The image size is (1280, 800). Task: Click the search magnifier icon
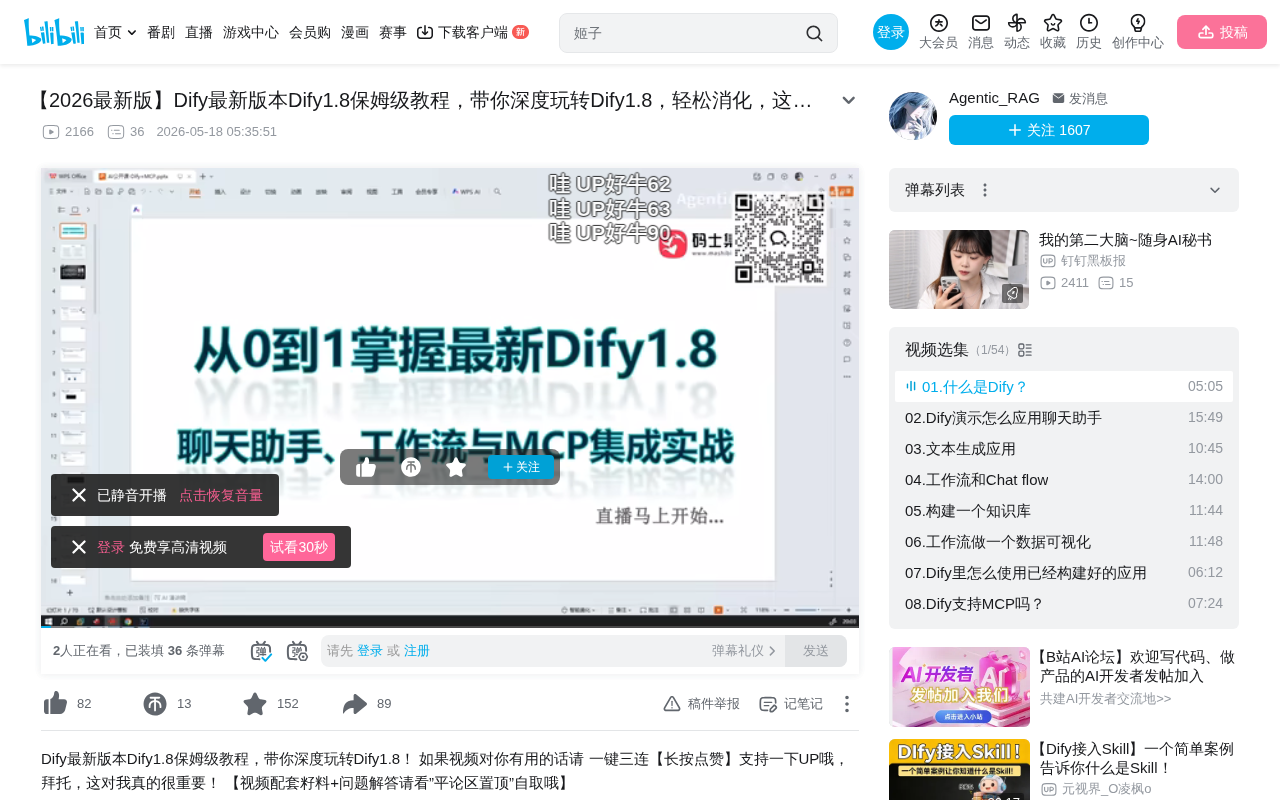tap(814, 33)
